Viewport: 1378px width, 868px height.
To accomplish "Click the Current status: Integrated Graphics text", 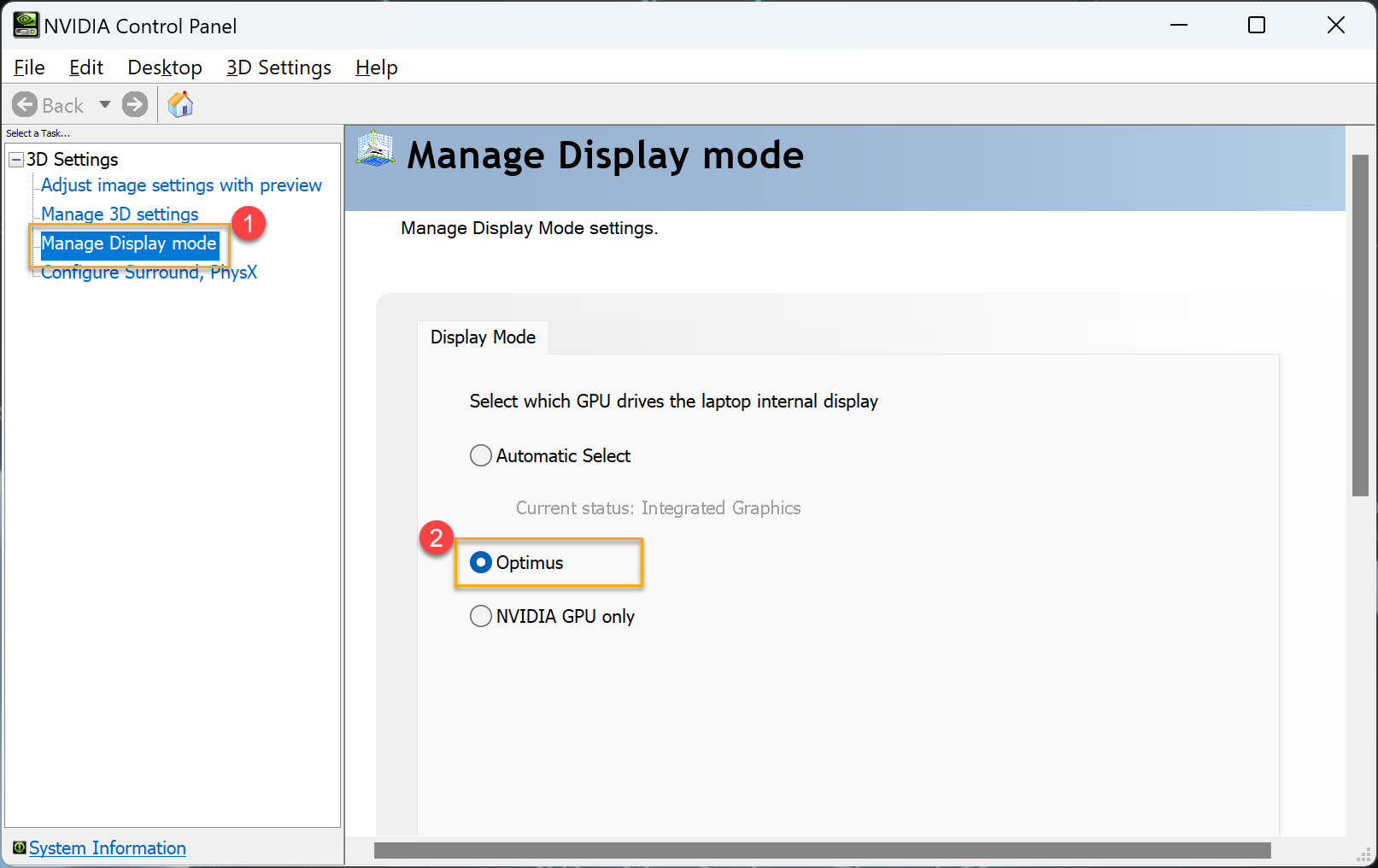I will coord(659,508).
